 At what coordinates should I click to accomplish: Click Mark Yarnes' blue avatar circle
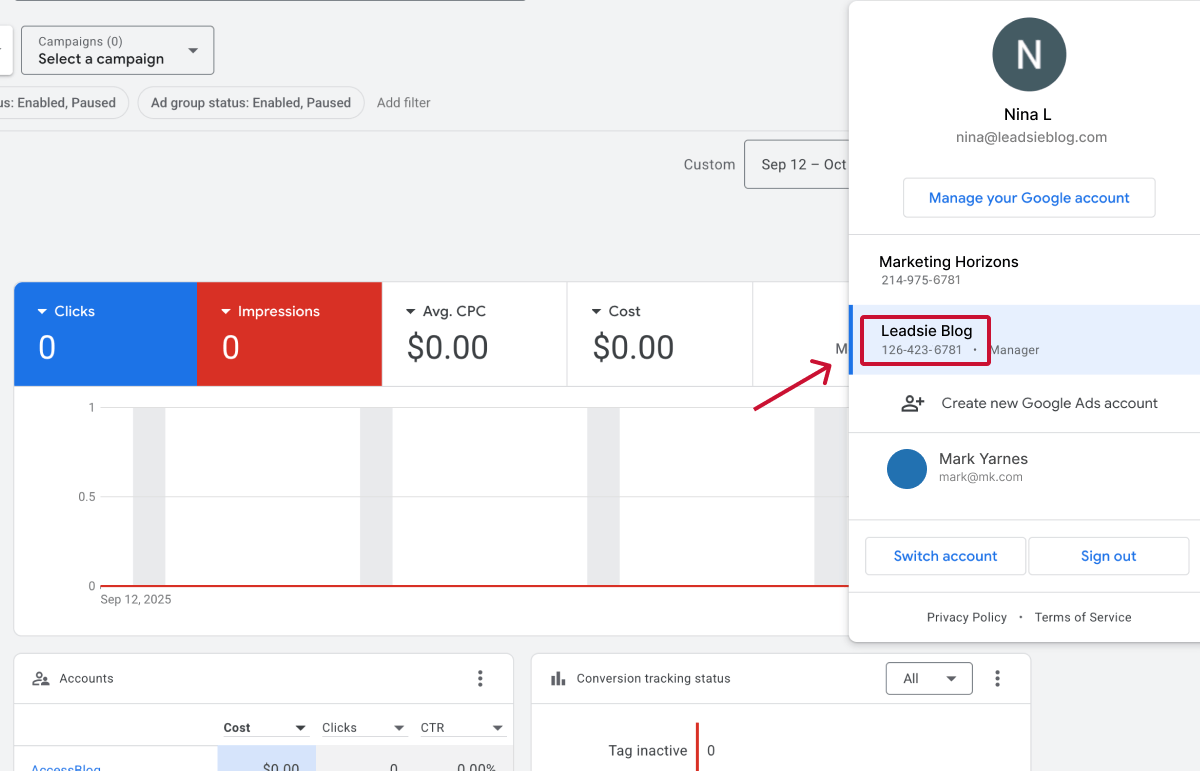[x=907, y=468]
